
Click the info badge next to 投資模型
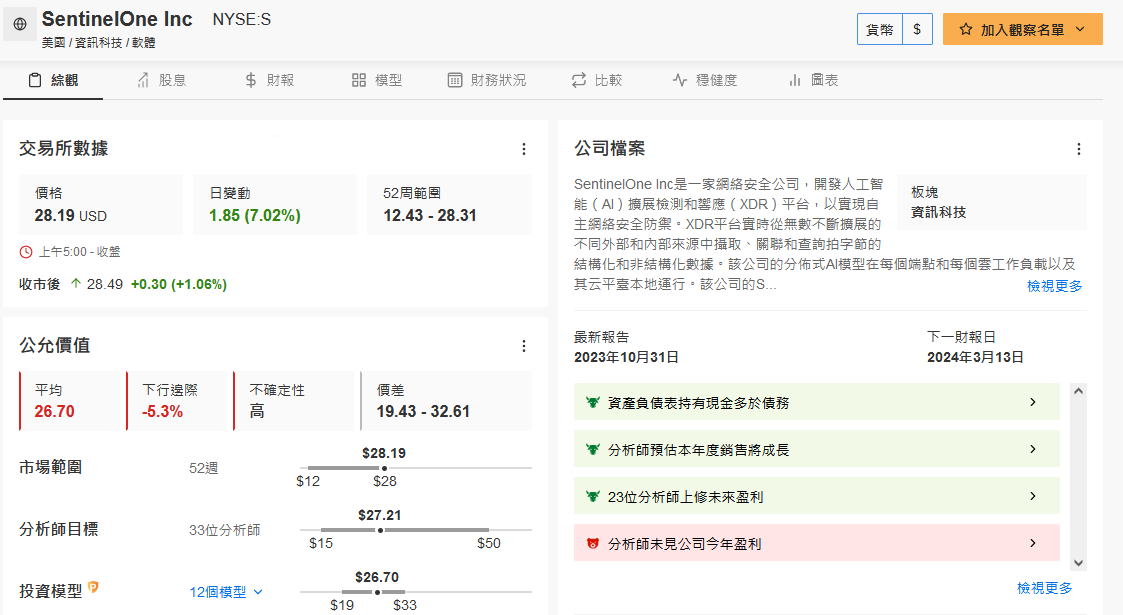(93, 588)
